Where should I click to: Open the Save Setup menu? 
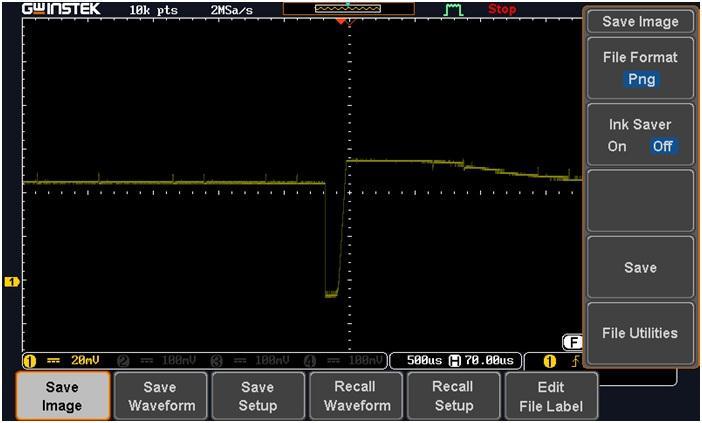258,396
